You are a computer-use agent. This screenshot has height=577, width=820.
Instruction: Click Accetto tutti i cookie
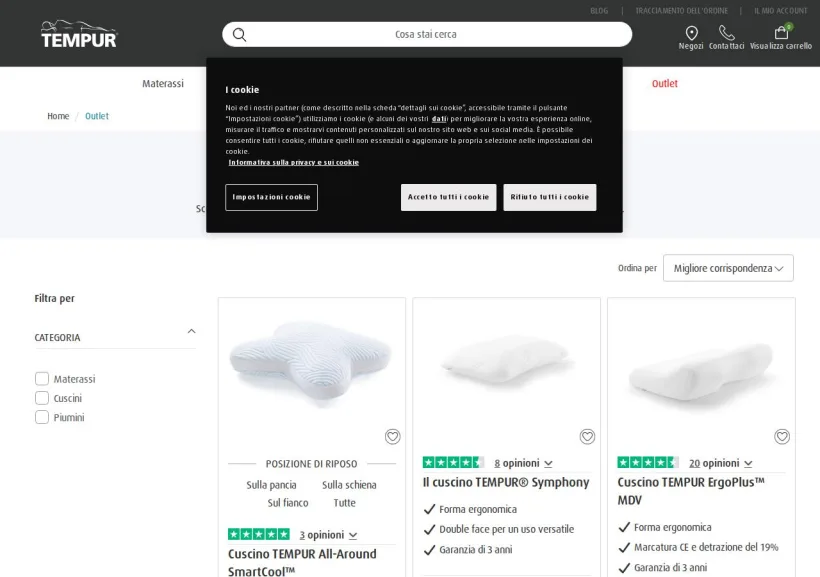[x=449, y=197]
